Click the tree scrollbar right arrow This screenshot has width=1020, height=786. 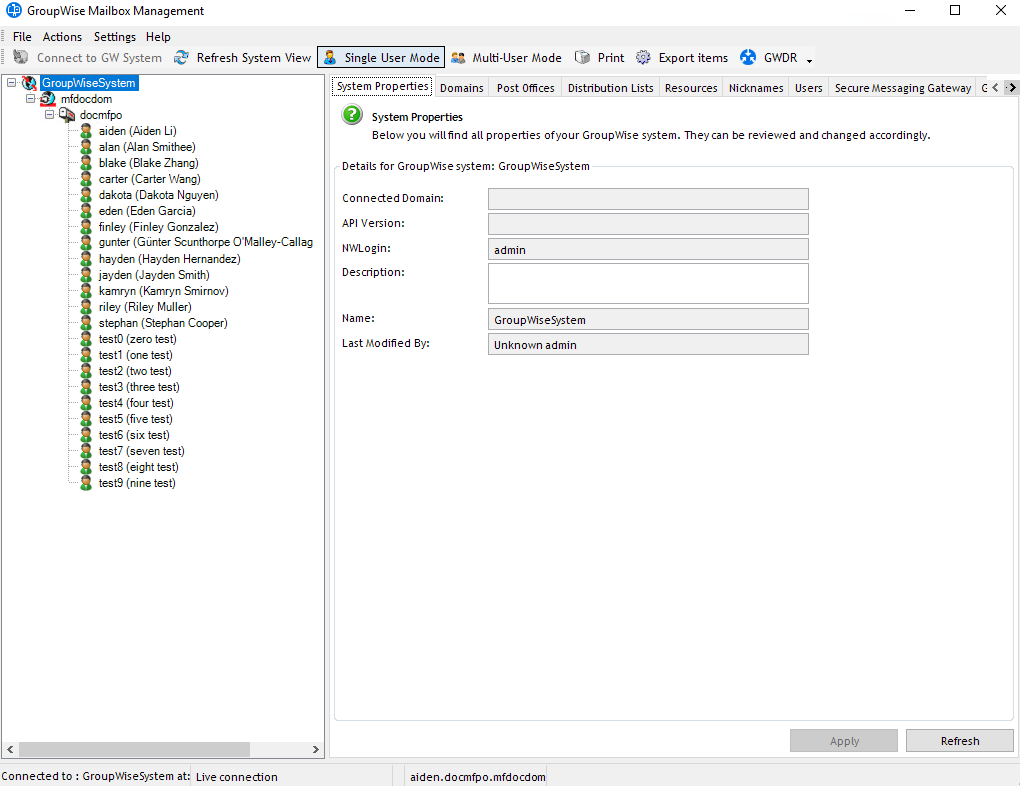315,749
